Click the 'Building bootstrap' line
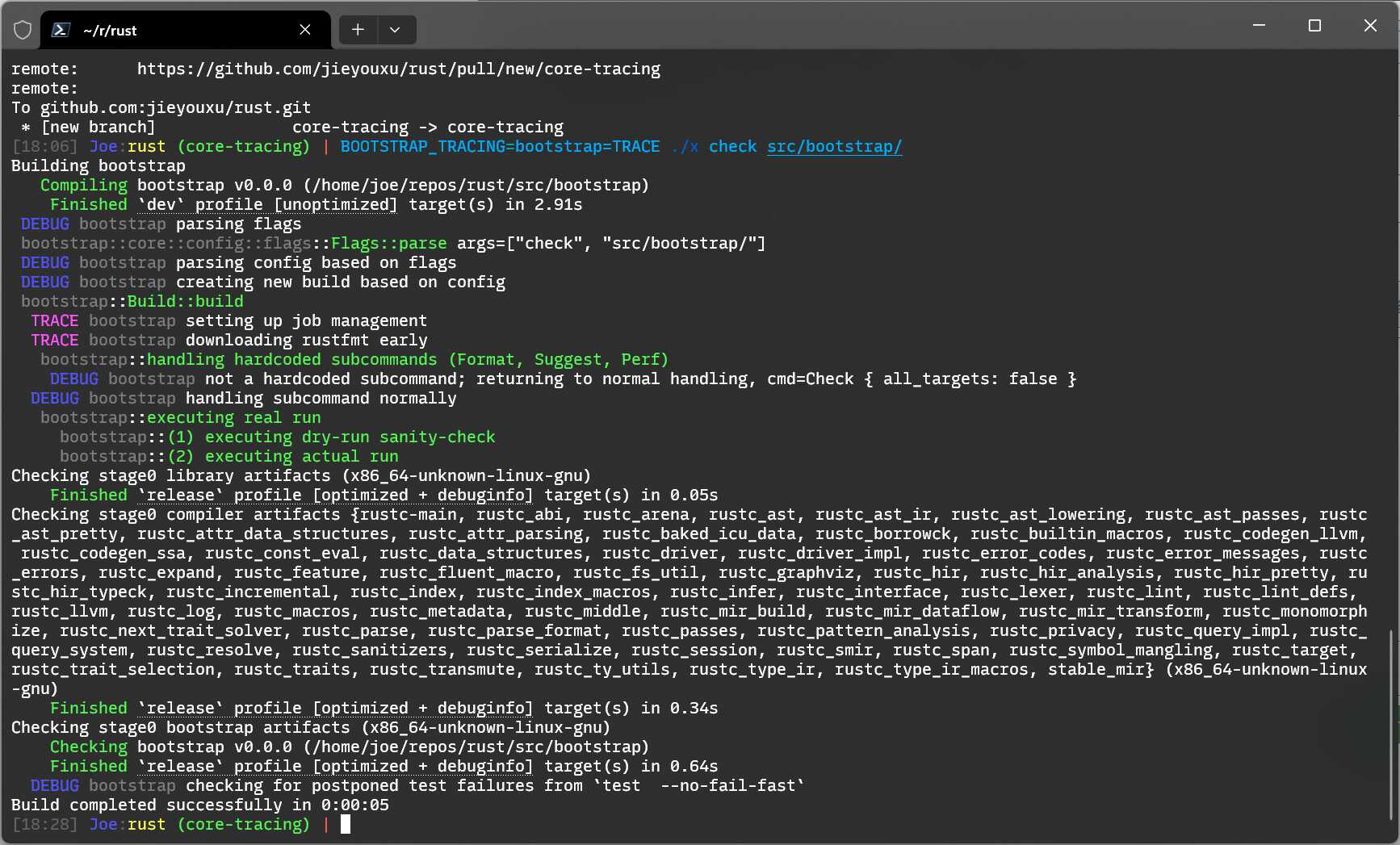The image size is (1400, 845). (x=99, y=165)
